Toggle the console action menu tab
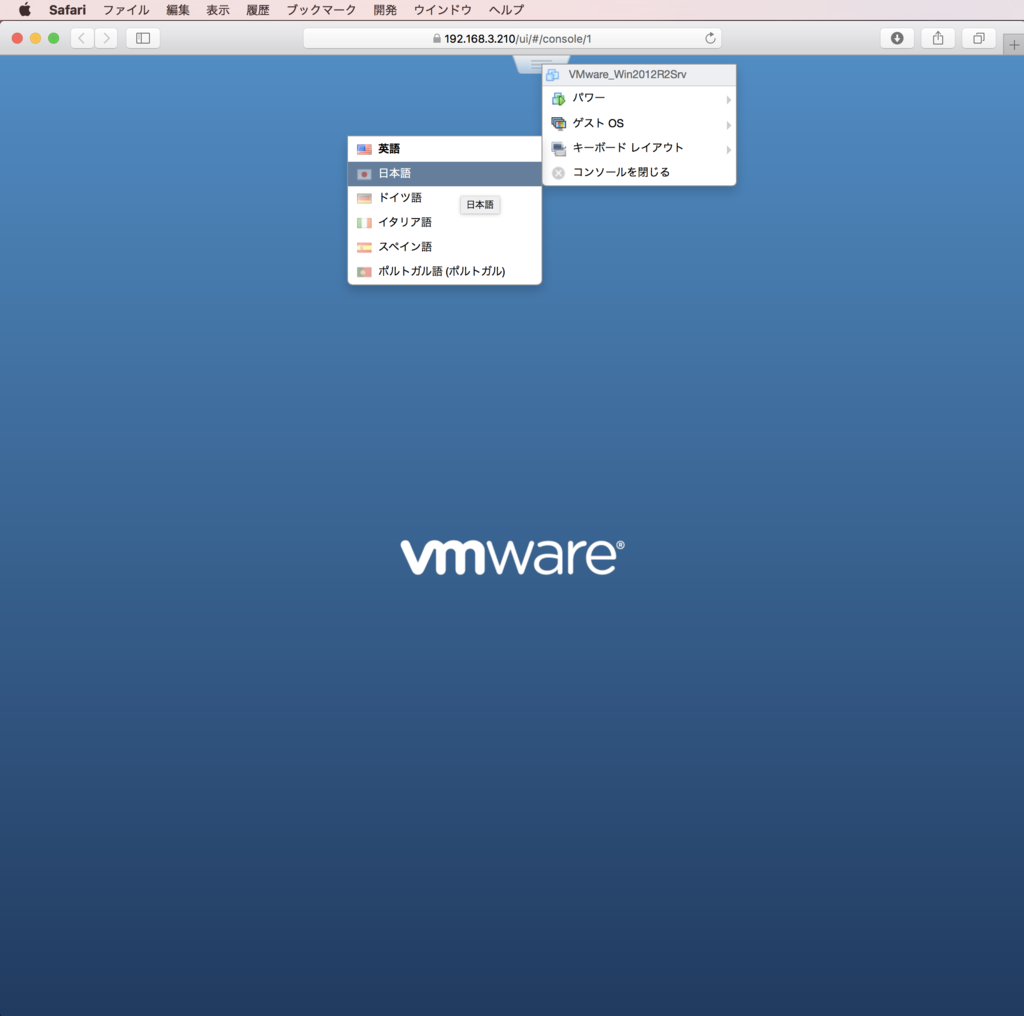 [x=530, y=64]
